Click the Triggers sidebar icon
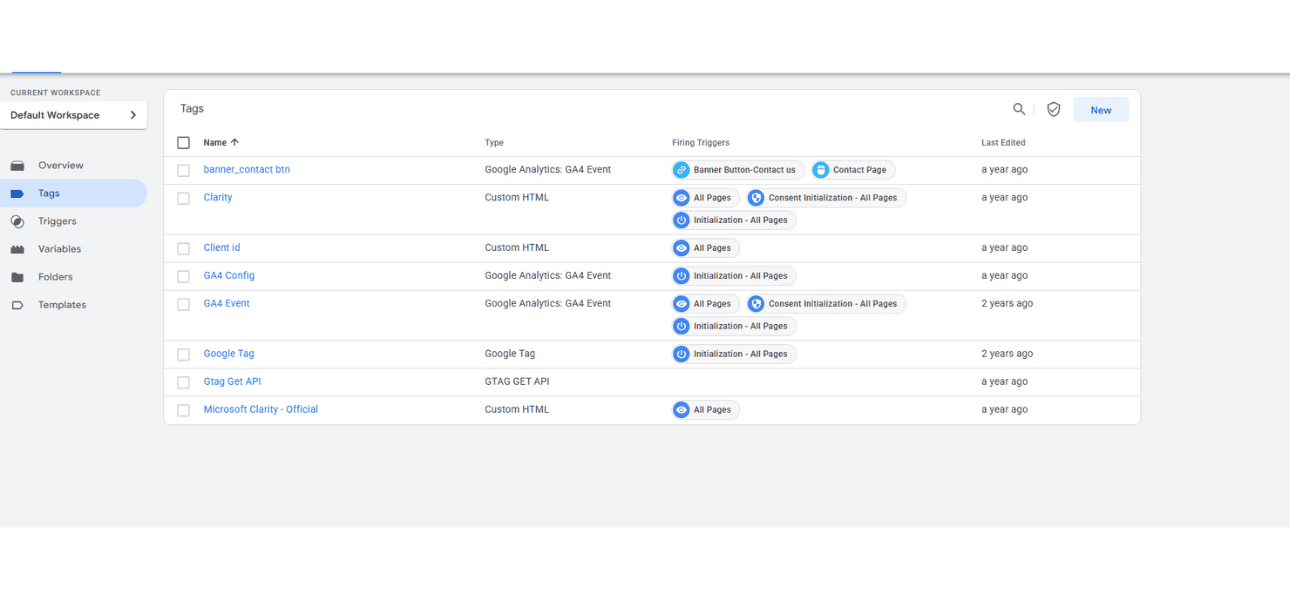Viewport: 1290px width, 590px height. [17, 221]
